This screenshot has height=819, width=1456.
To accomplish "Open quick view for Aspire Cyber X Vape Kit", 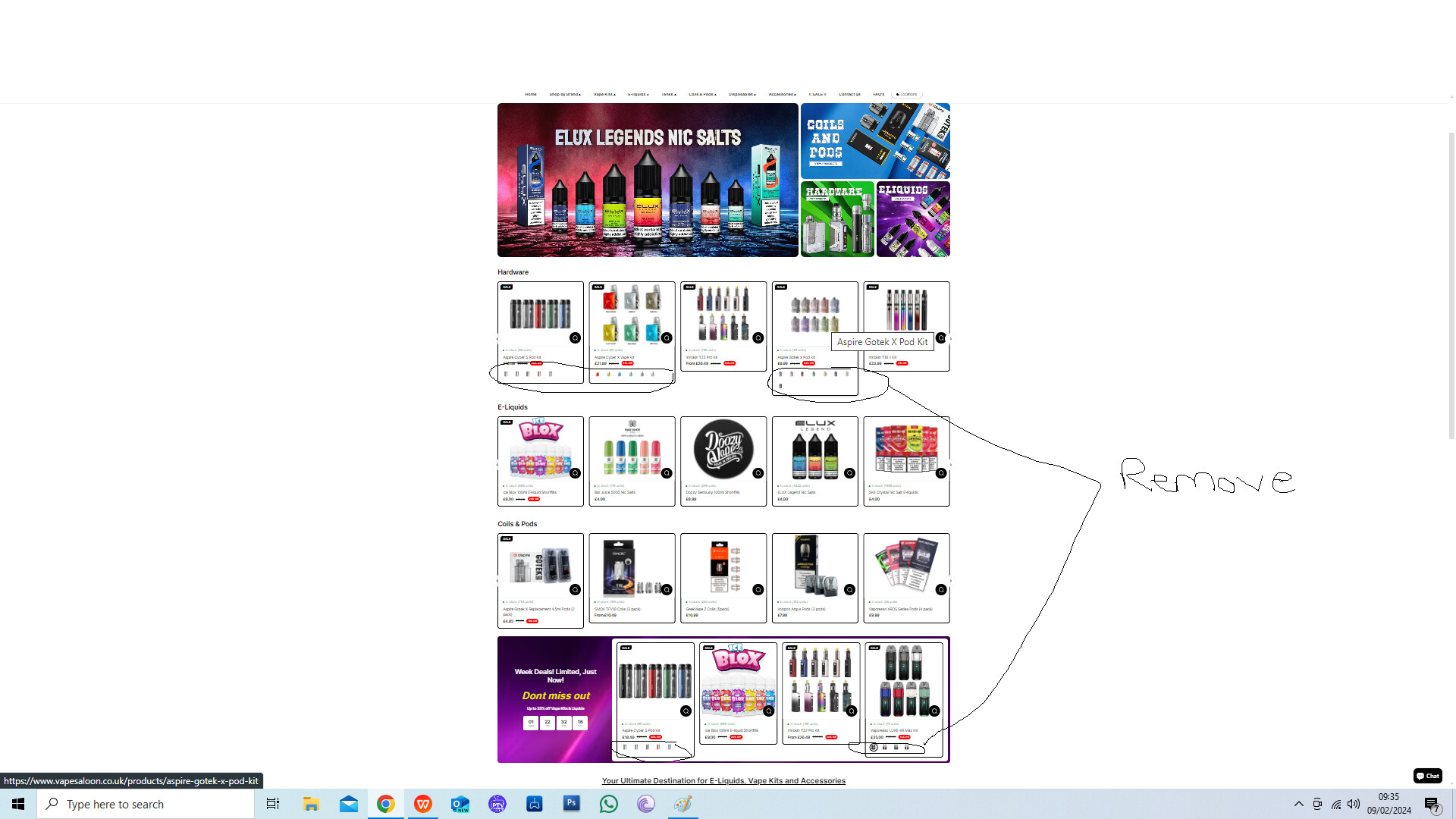I will point(667,338).
